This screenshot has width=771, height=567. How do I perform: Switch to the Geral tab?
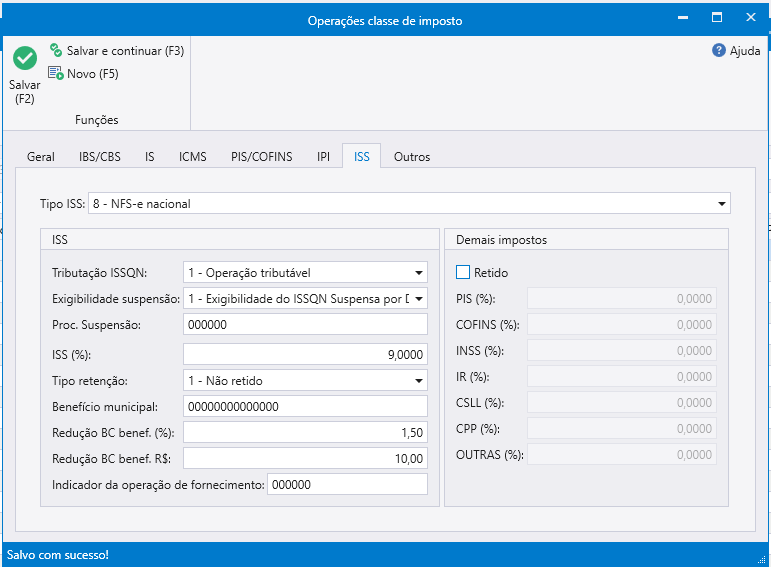(x=41, y=157)
